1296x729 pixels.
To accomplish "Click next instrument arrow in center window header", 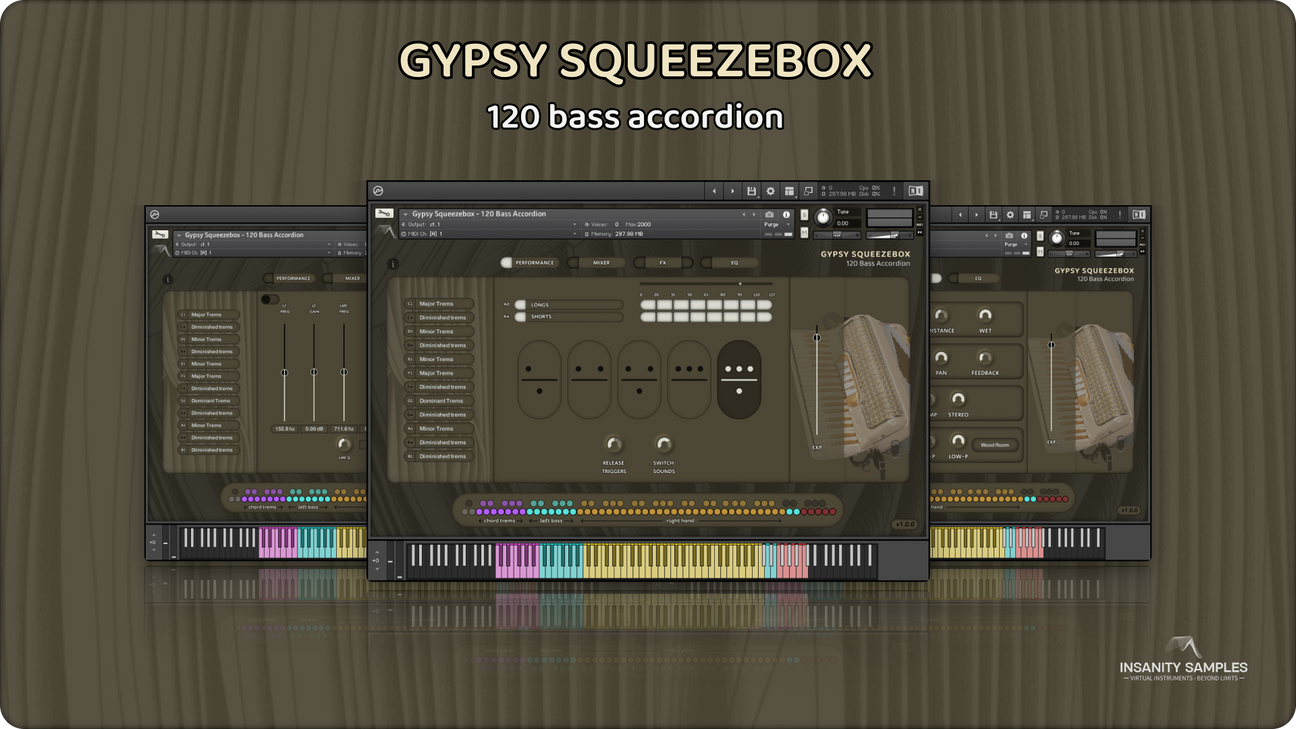I will pos(732,191).
